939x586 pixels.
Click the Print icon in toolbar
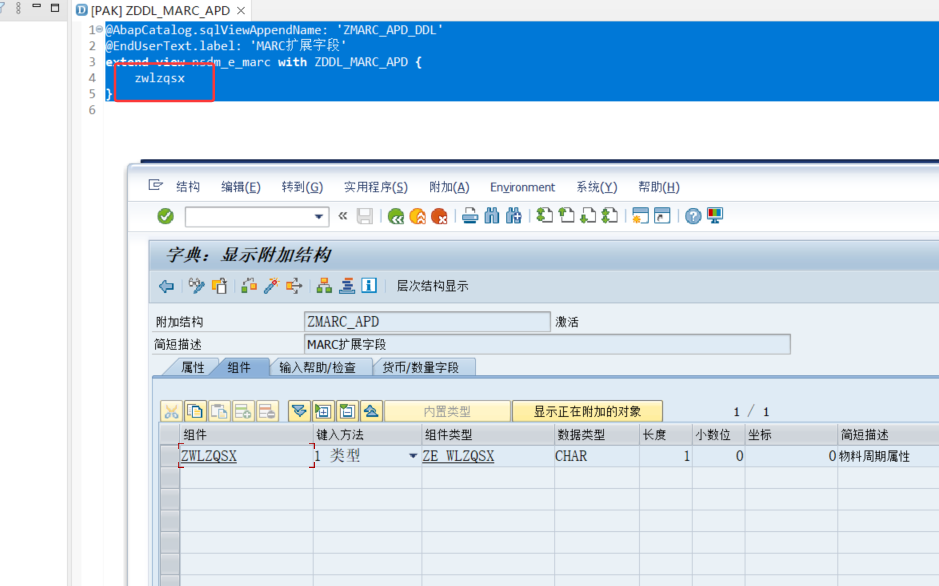pos(470,216)
